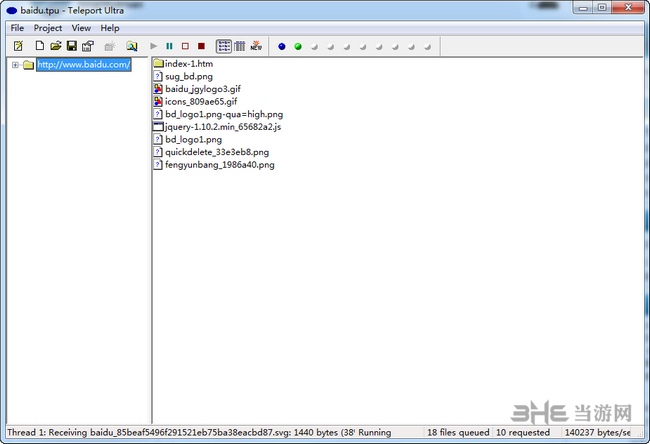
Task: Click the 10 requested status
Action: click(523, 432)
